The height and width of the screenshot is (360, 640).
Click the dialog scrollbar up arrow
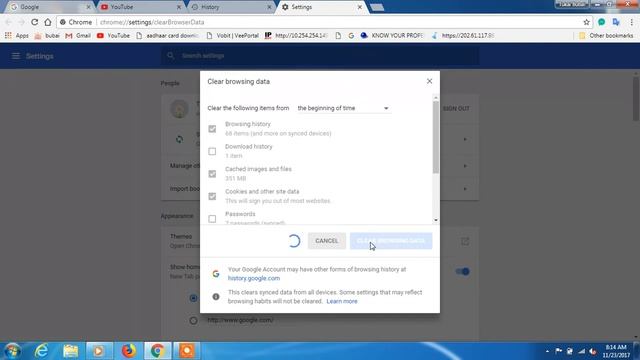pyautogui.click(x=436, y=98)
